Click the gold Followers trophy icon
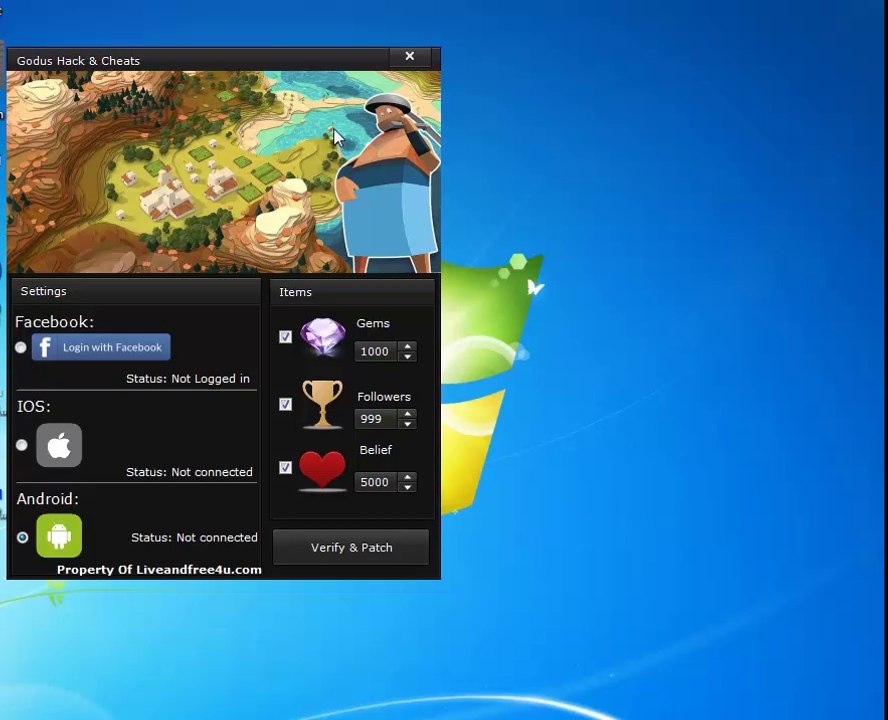Viewport: 888px width, 720px height. tap(322, 404)
